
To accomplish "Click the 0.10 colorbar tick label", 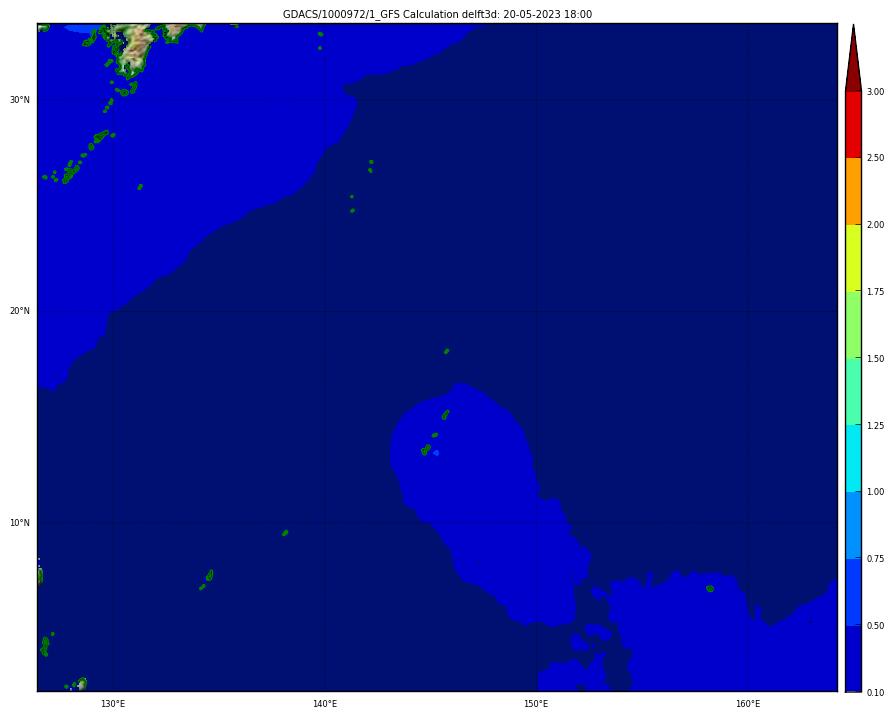I will click(x=875, y=692).
